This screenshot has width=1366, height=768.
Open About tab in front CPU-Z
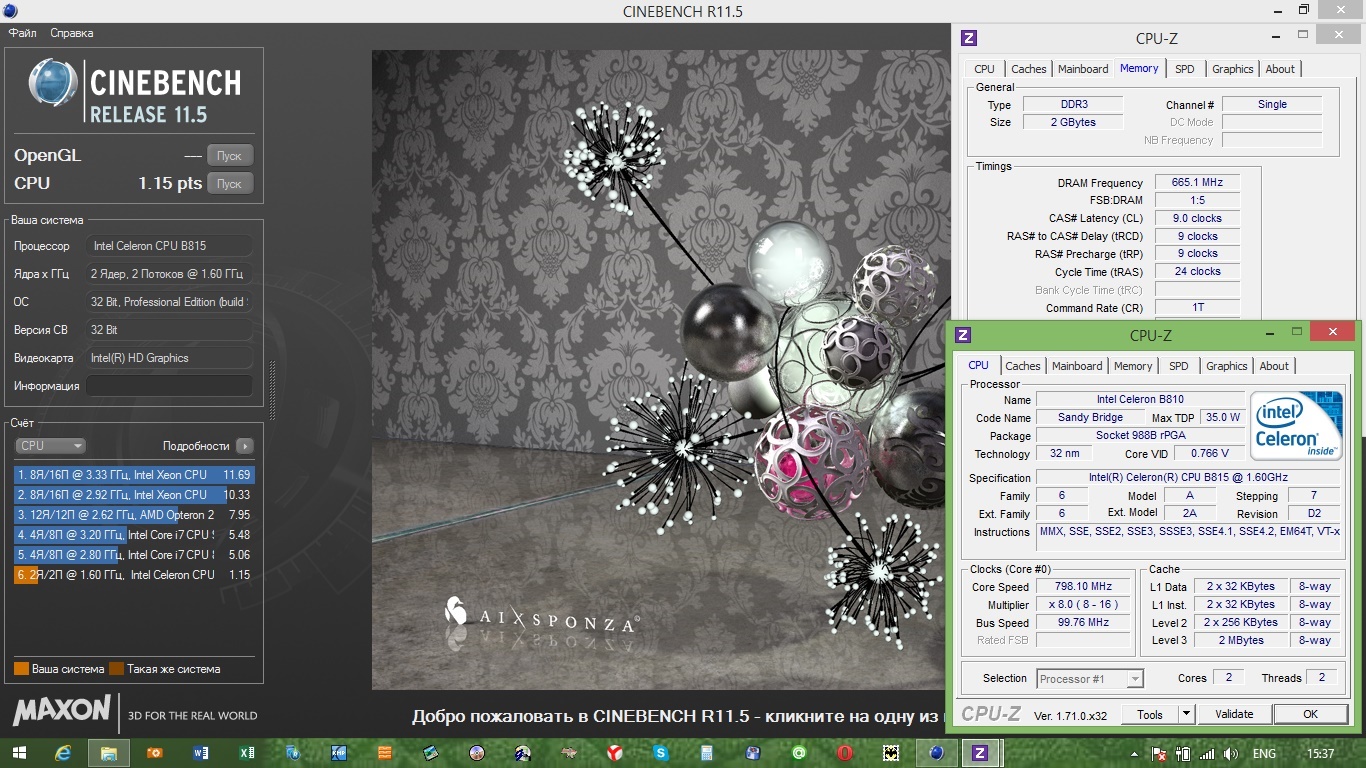click(x=1274, y=366)
